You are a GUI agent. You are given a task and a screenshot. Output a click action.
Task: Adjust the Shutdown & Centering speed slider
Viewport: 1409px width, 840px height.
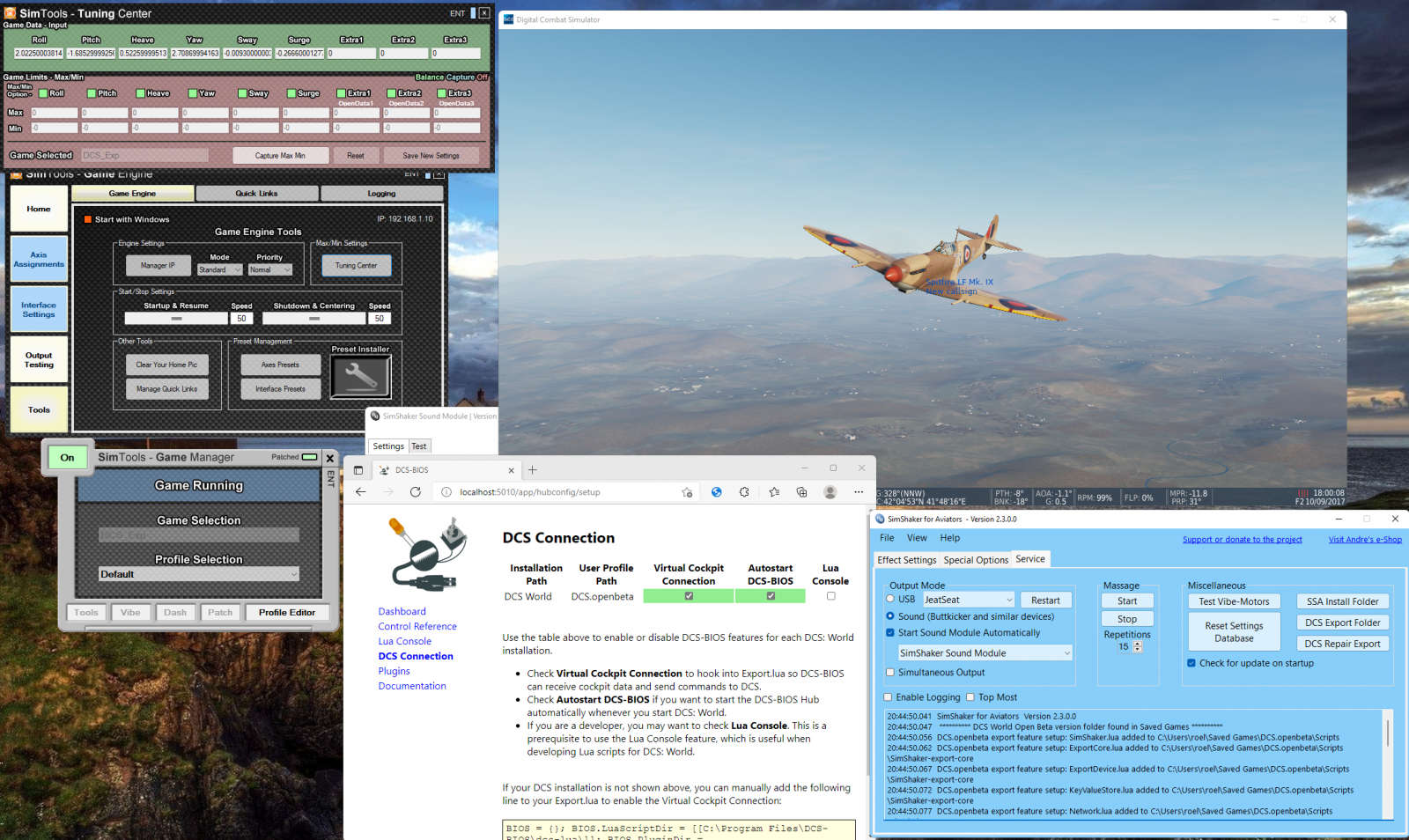[314, 319]
